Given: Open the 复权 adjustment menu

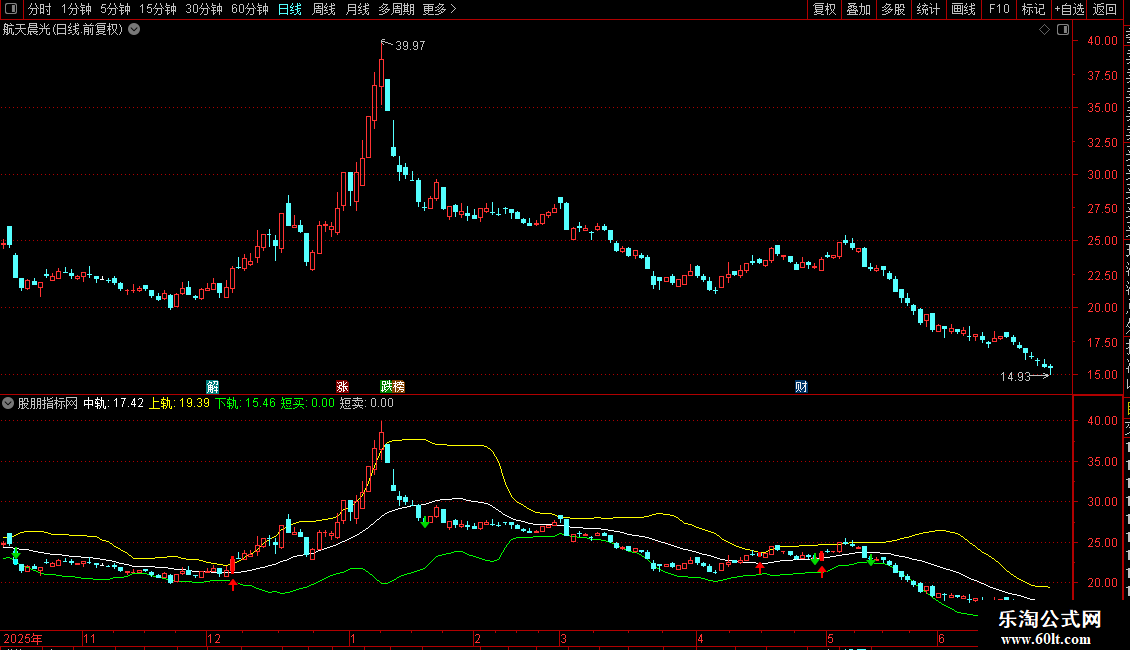Looking at the screenshot, I should pos(824,9).
